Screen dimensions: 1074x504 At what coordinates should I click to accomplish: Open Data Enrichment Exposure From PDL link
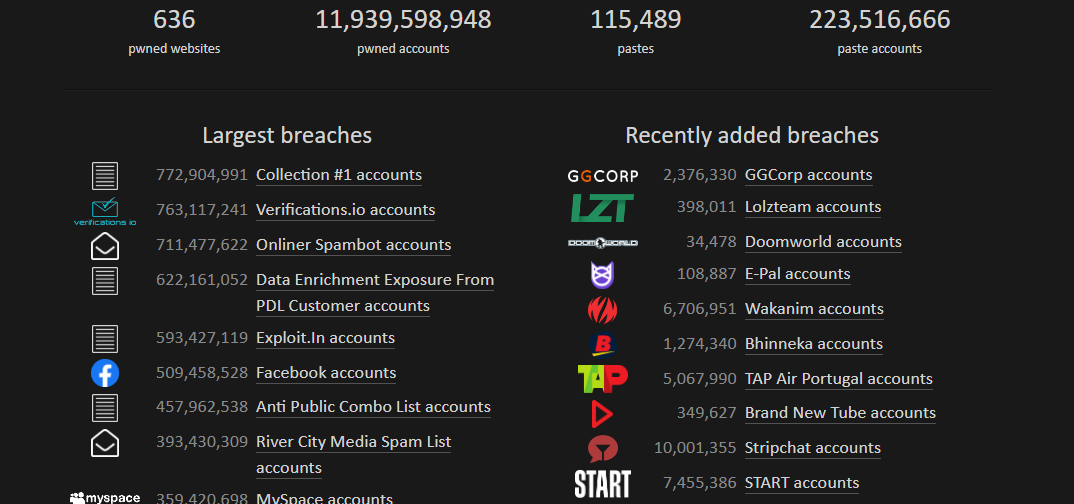click(x=374, y=280)
